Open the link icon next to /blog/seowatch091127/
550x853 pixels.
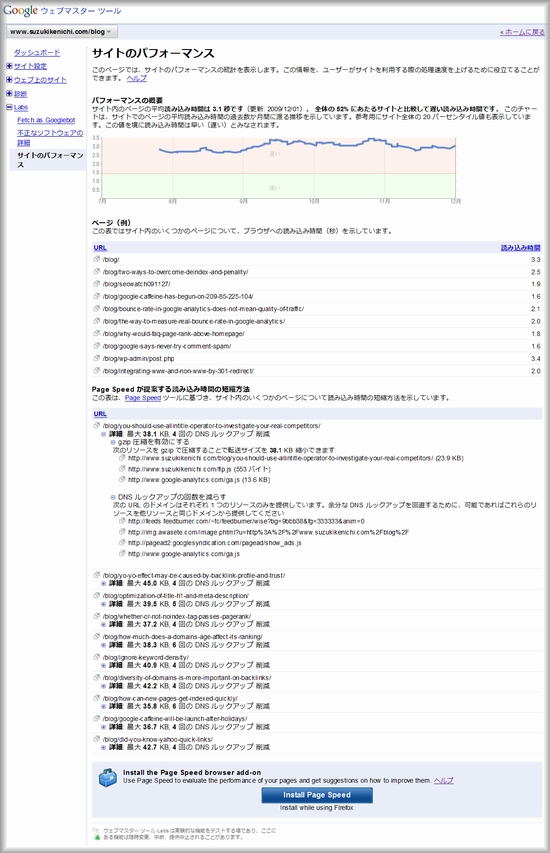click(x=96, y=284)
